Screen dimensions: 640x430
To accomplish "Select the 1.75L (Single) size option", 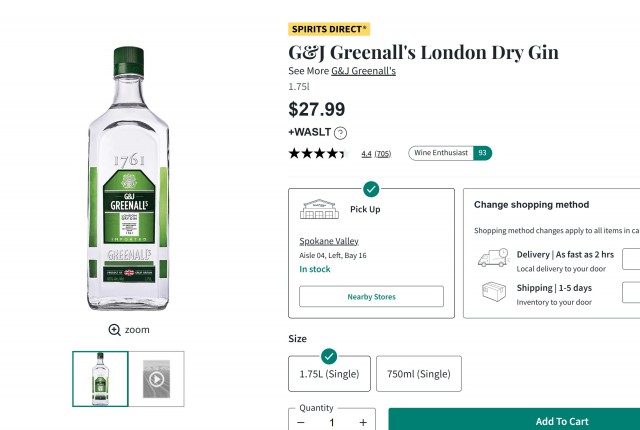I will (x=329, y=374).
